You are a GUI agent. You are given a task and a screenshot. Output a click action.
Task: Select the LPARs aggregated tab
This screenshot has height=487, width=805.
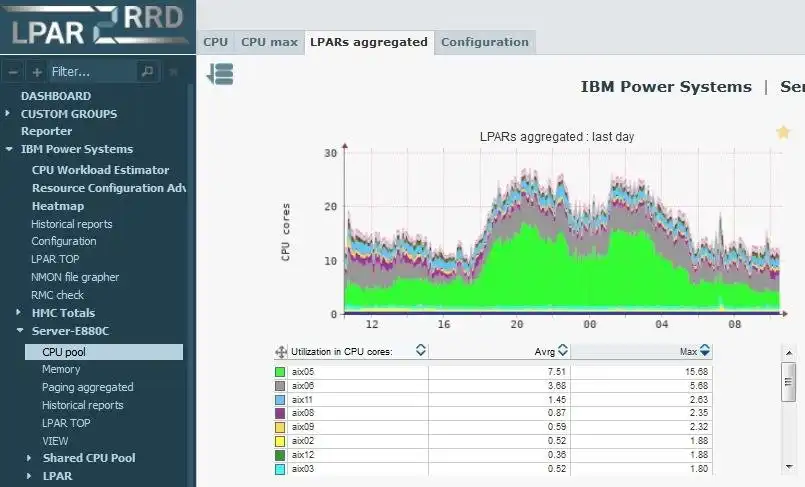coord(369,42)
